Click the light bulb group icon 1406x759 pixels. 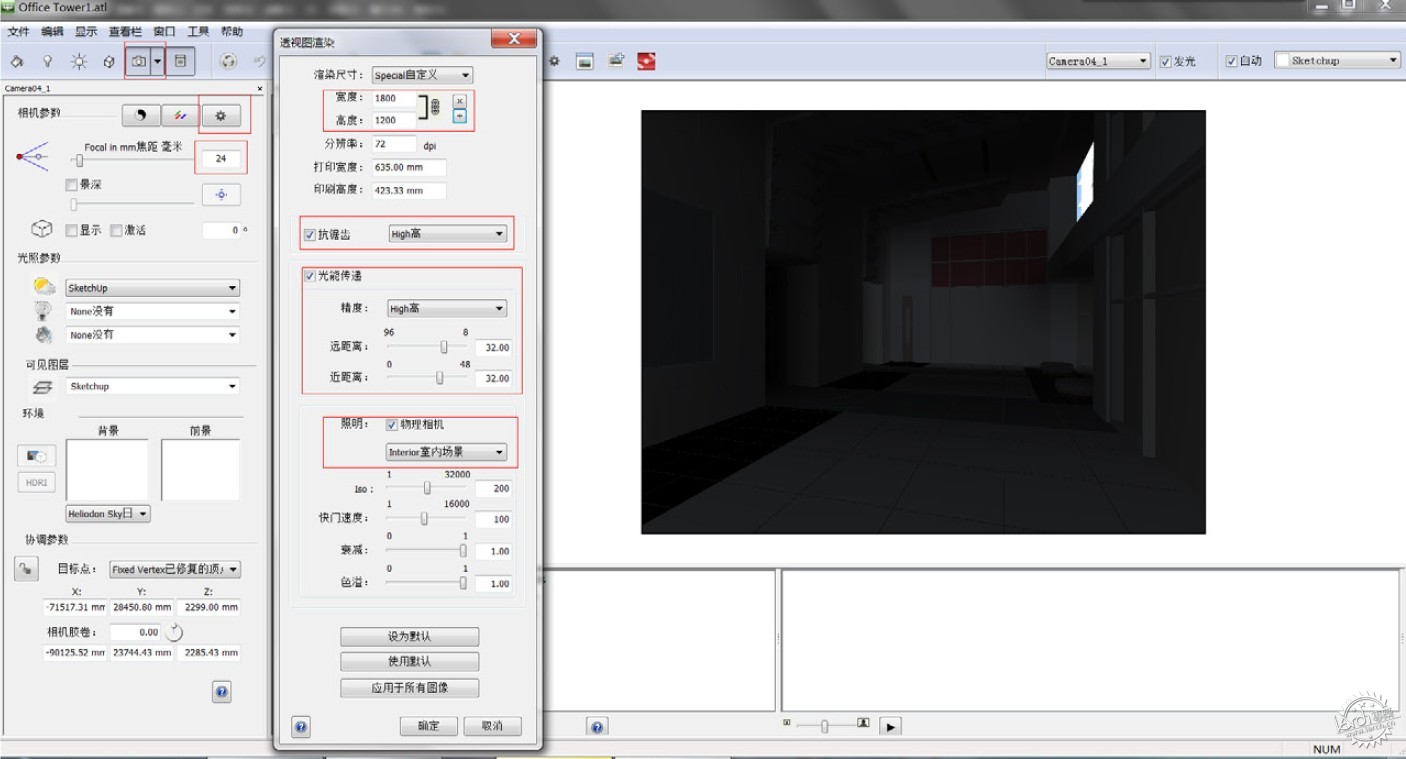[44, 311]
